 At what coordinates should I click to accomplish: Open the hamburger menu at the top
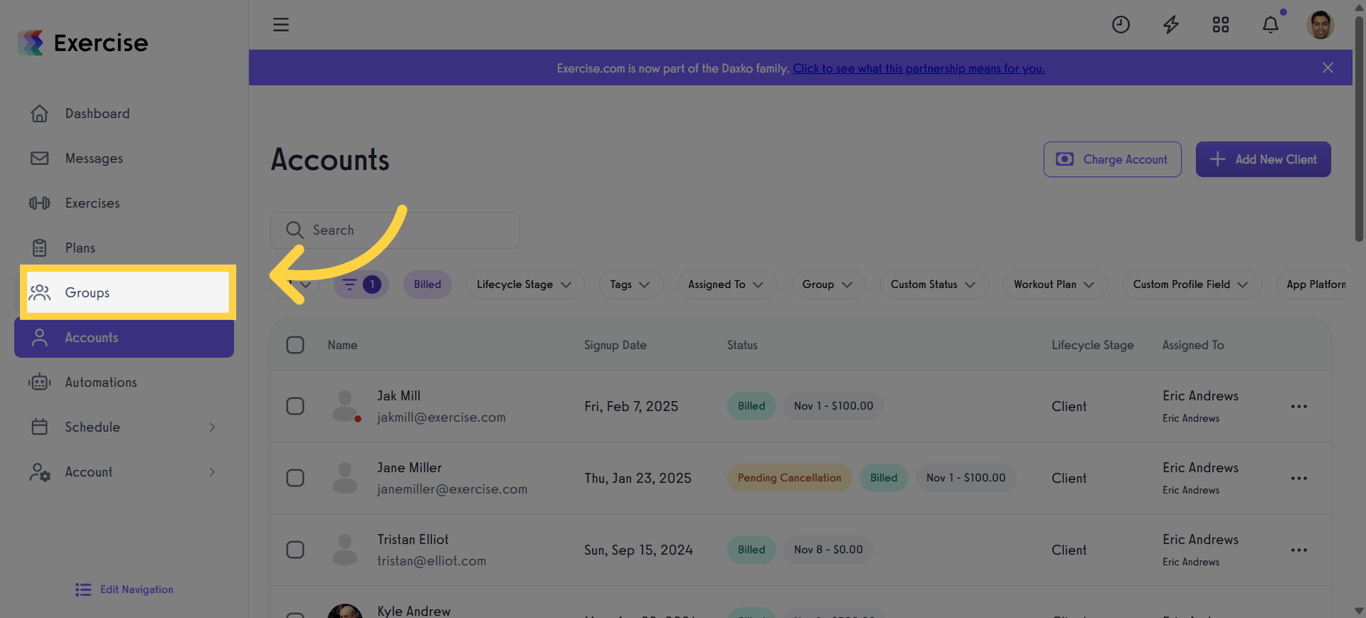[x=281, y=24]
